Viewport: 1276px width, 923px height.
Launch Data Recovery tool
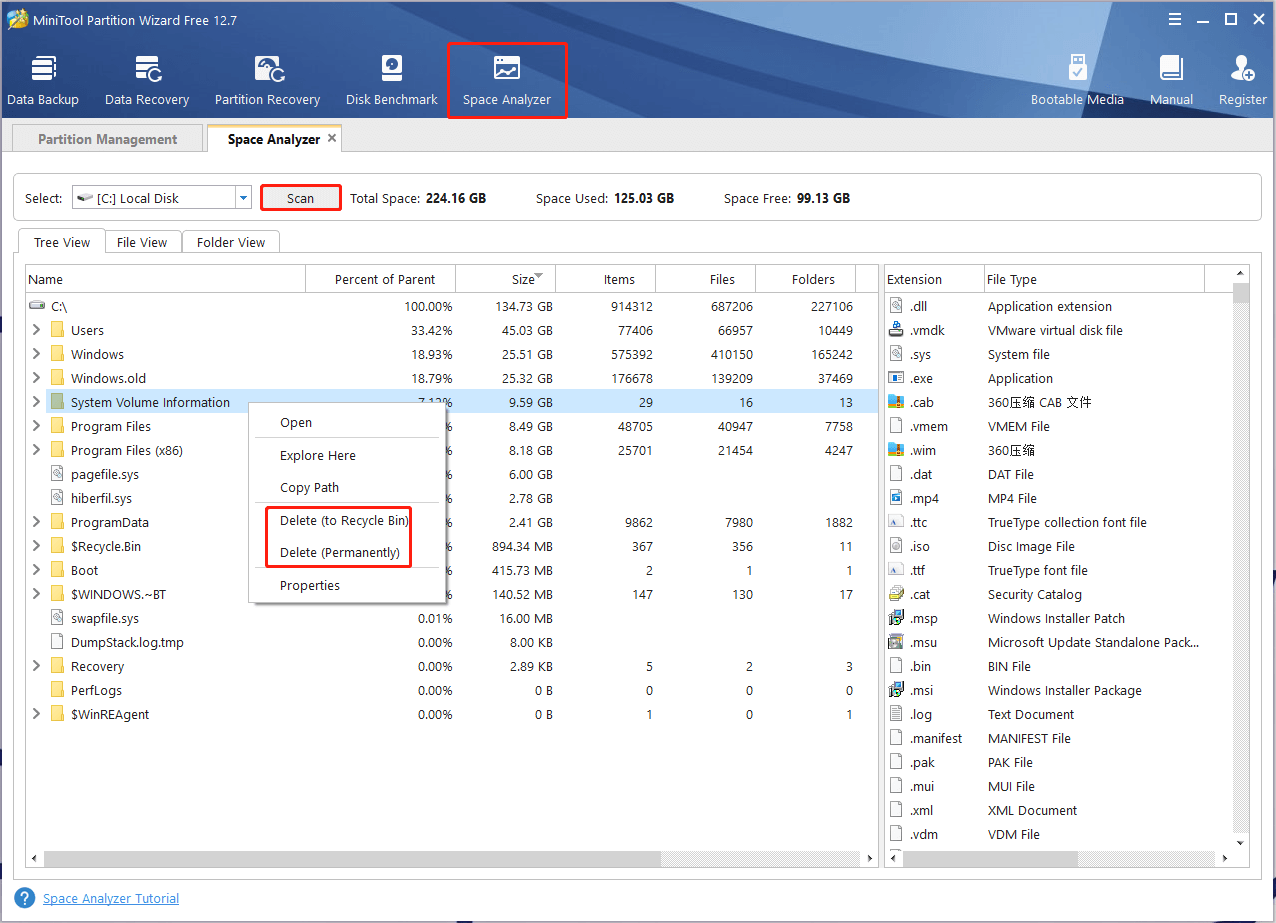click(x=147, y=80)
